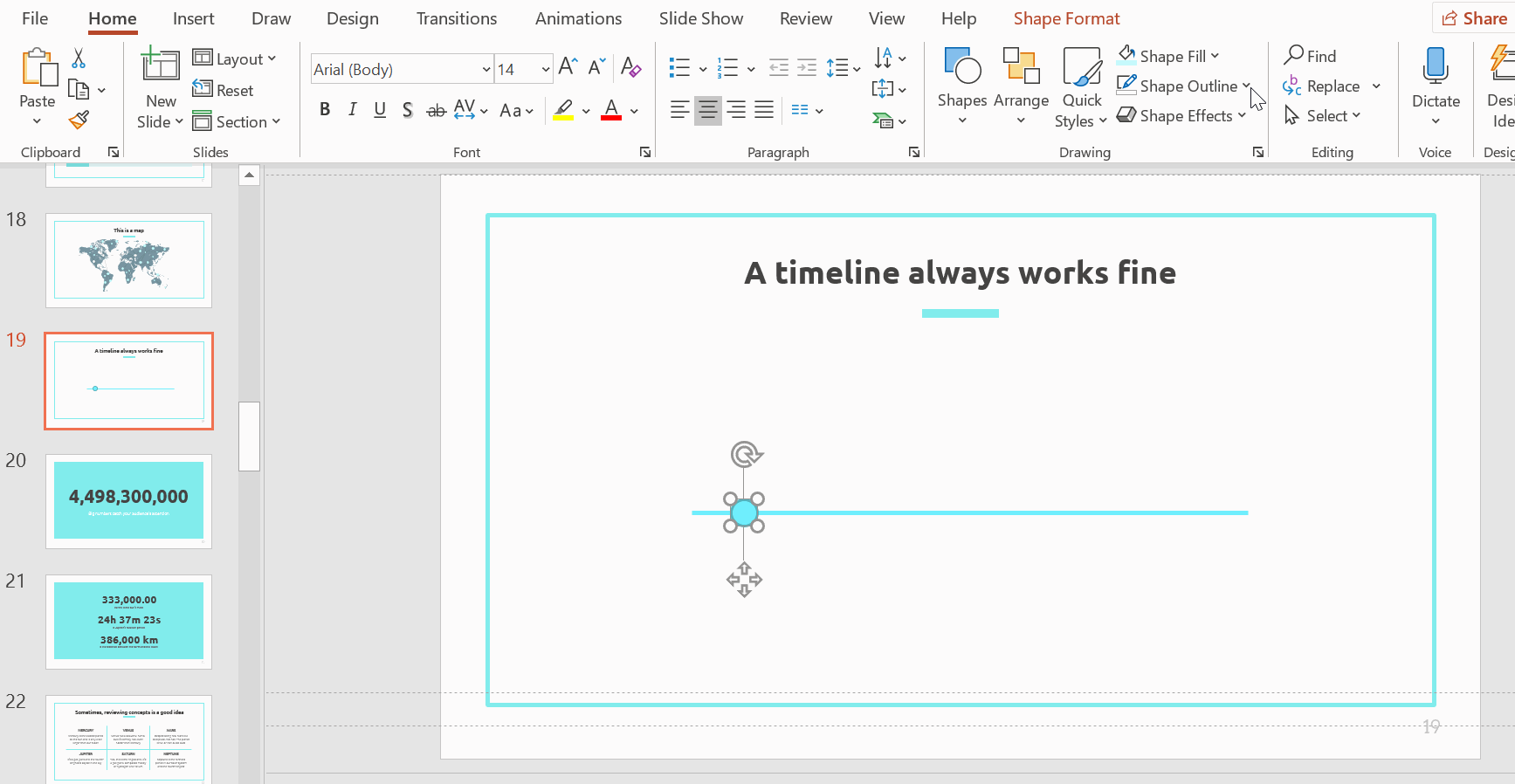Expand the Section dropdown menu
This screenshot has height=784, width=1515.
coord(276,121)
